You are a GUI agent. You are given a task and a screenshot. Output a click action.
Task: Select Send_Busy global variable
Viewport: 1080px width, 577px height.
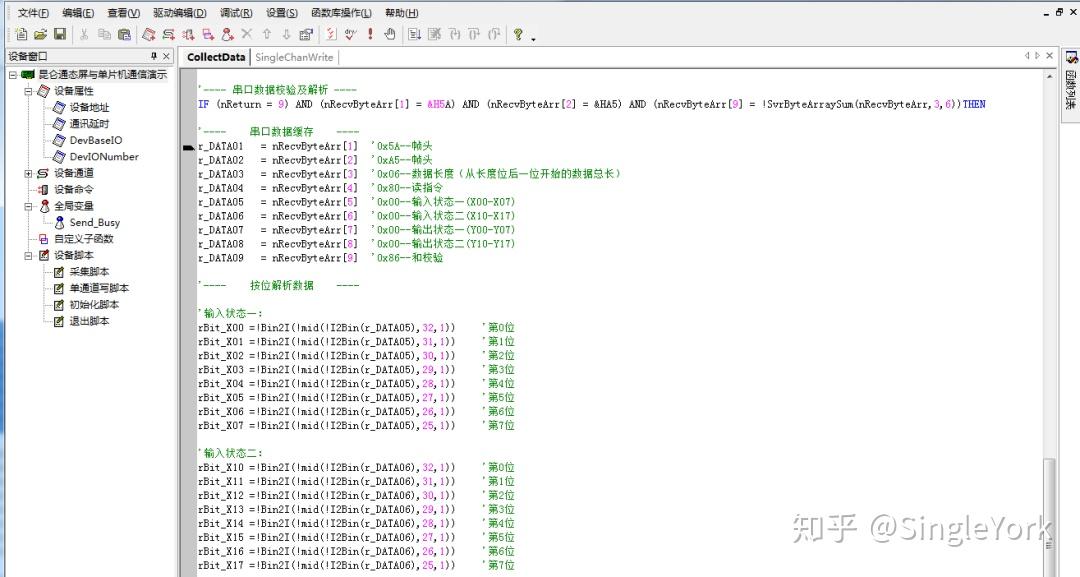(94, 222)
